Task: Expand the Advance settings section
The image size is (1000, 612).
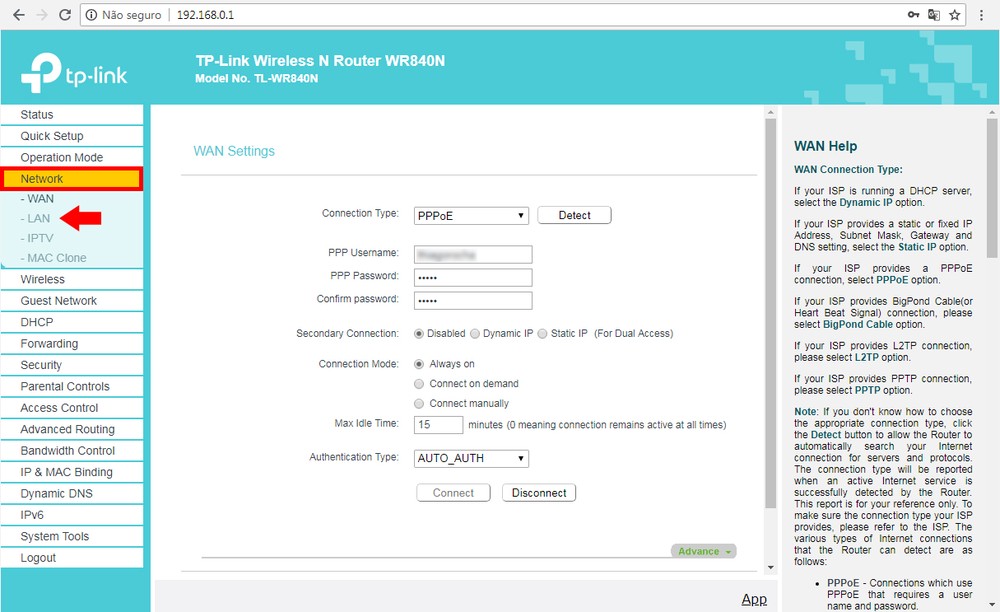Action: coord(703,551)
